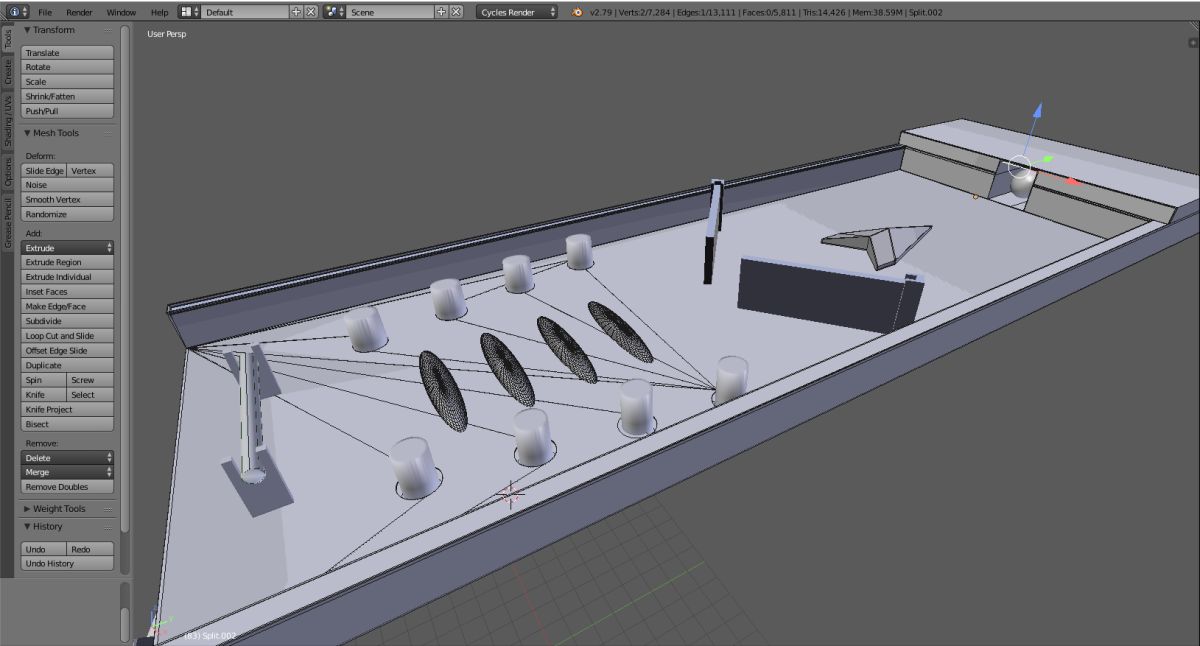Add a new scene with plus icon
Viewport: 1200px width, 646px height.
(442, 12)
